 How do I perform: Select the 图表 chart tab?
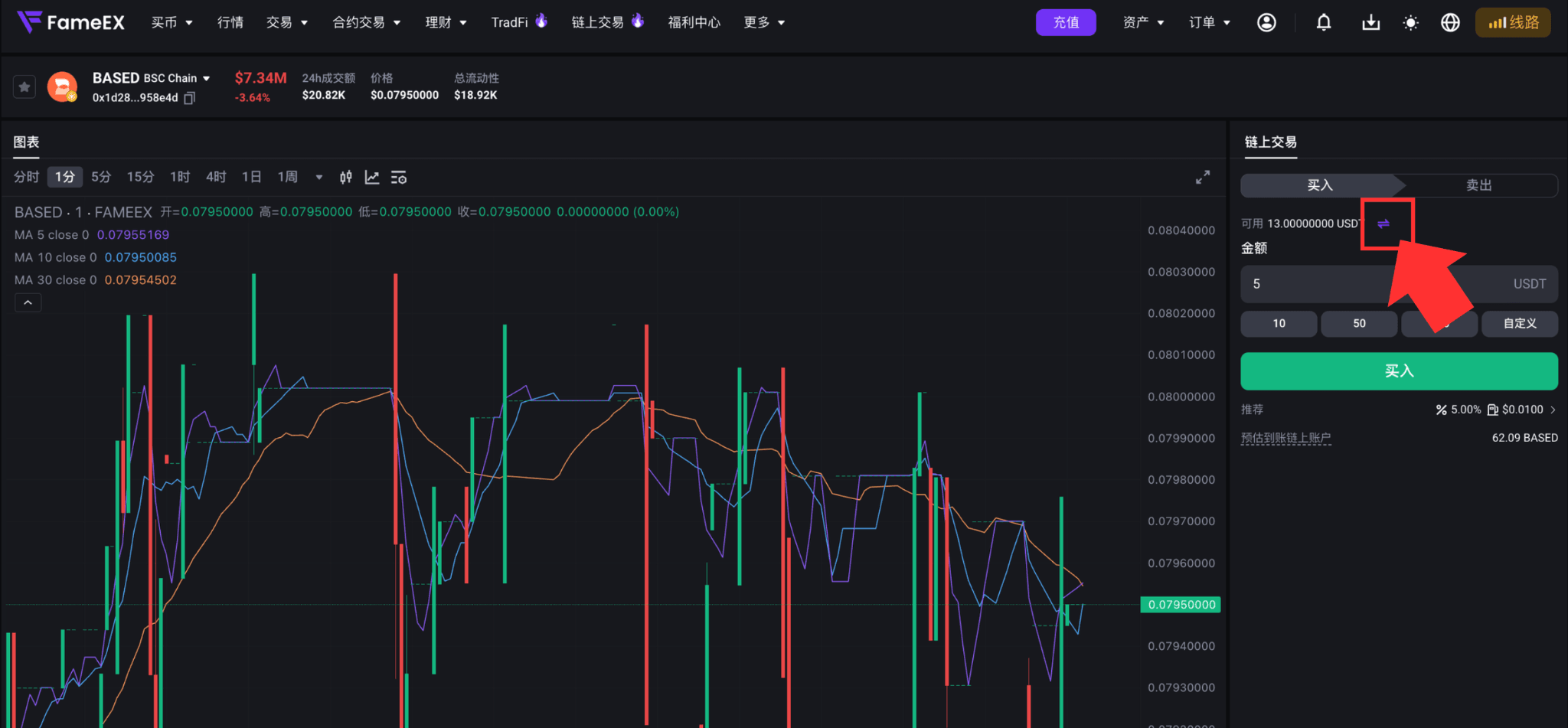pyautogui.click(x=26, y=142)
